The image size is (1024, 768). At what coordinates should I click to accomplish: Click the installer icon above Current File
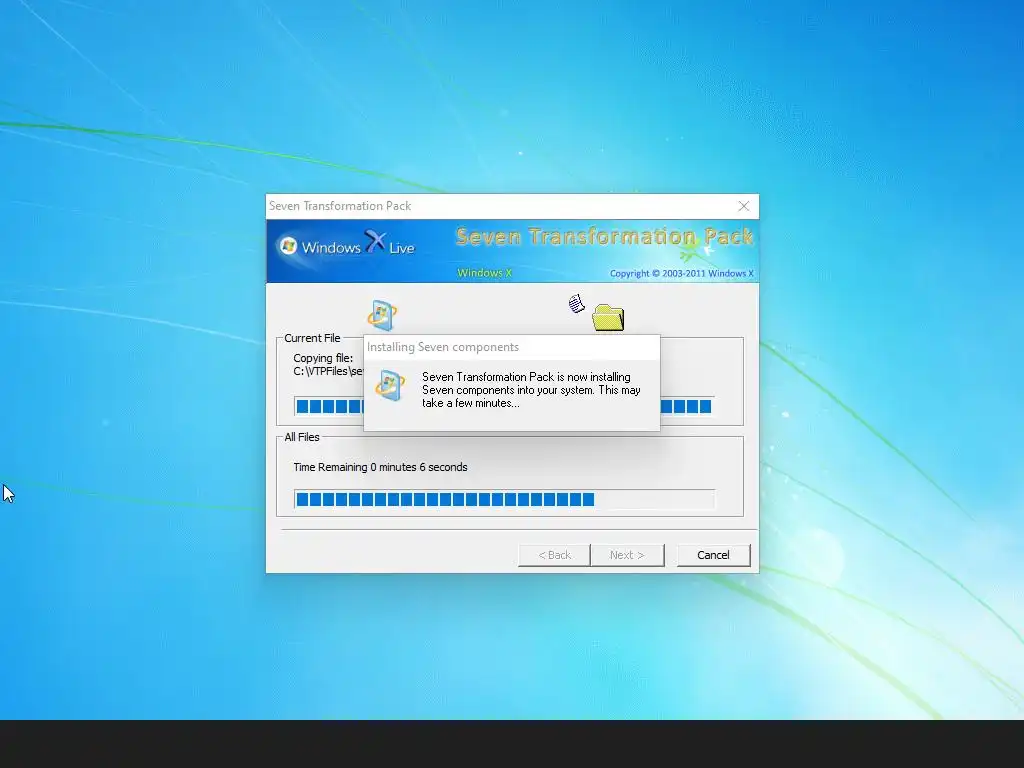(x=382, y=315)
